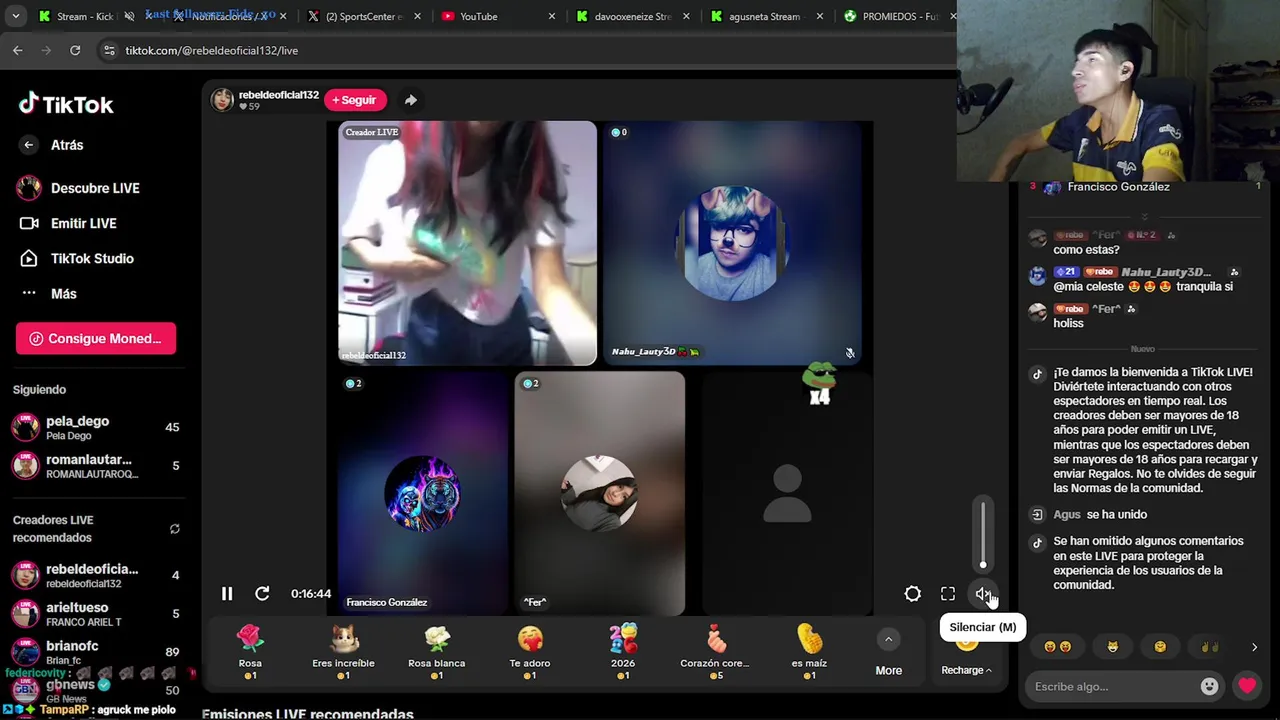Send the 2026 gift
The image size is (1280, 720).
623,651
